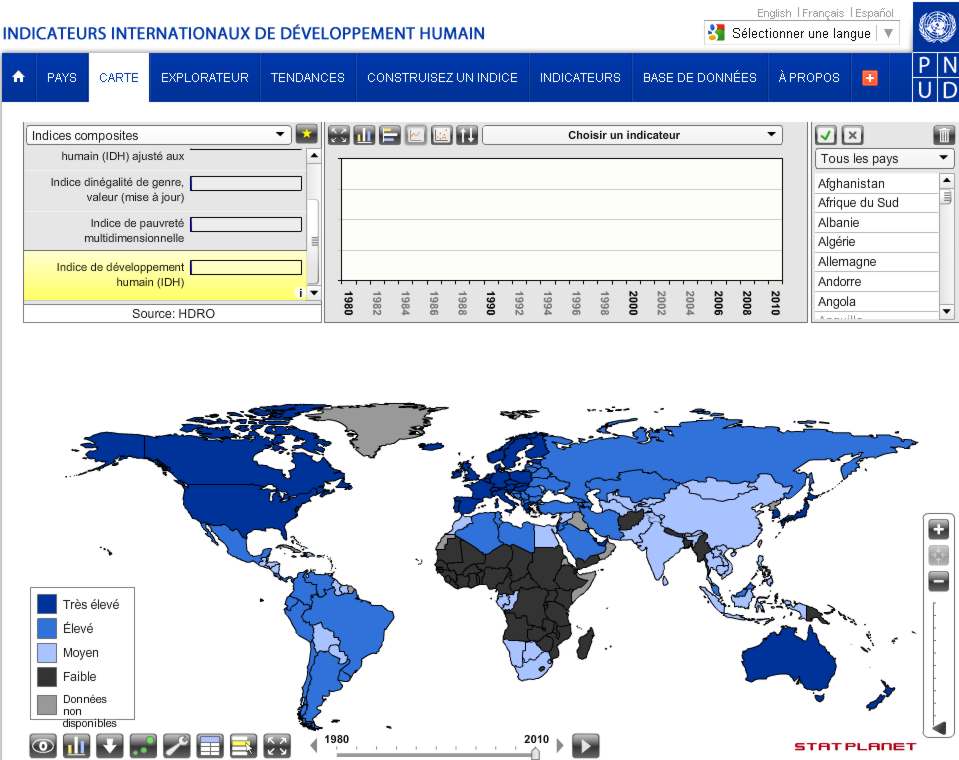This screenshot has width=959, height=760.
Task: Switch to the Tendances tab
Action: 307,77
